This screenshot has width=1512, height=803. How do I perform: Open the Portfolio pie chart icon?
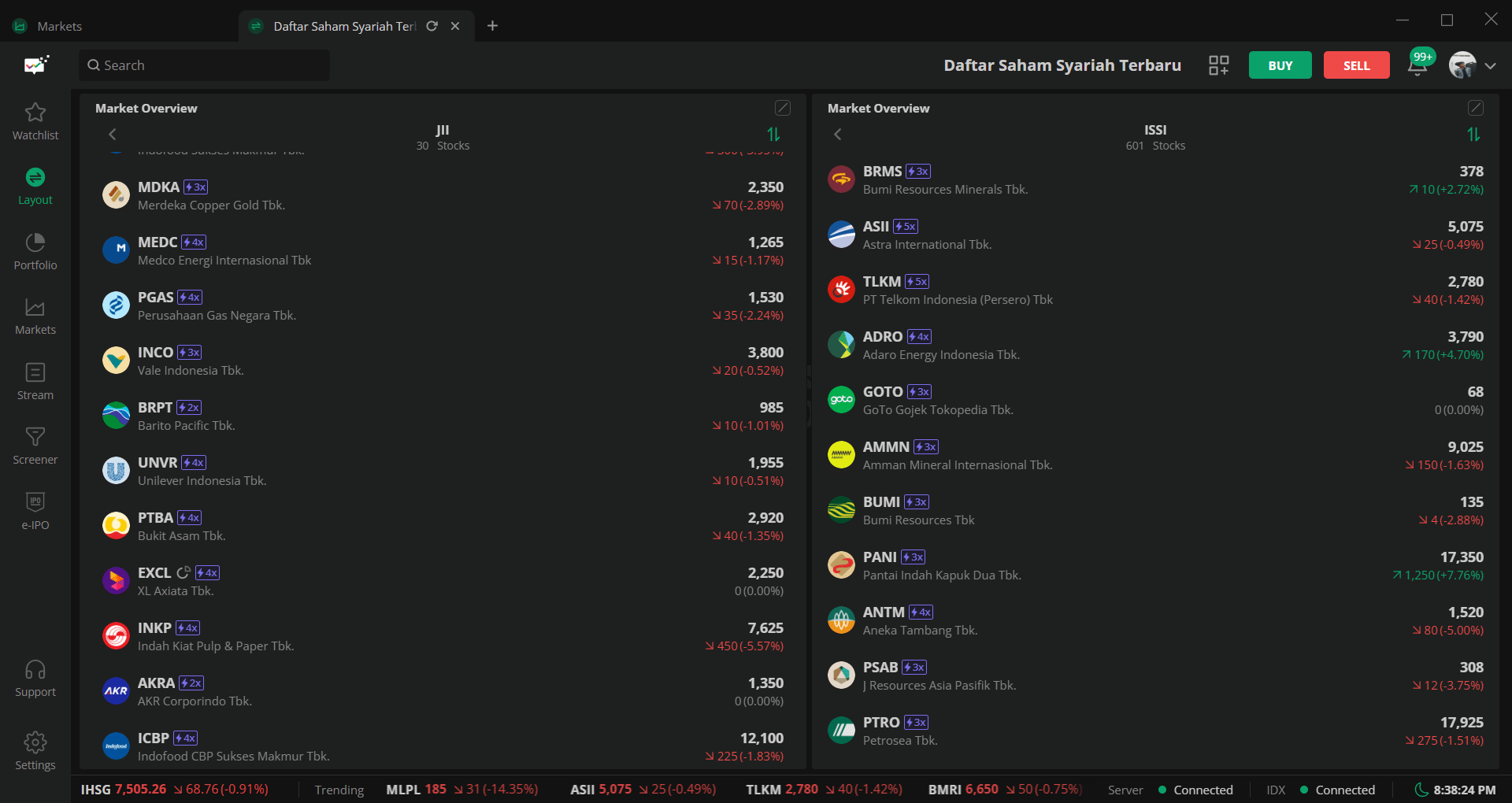point(35,242)
